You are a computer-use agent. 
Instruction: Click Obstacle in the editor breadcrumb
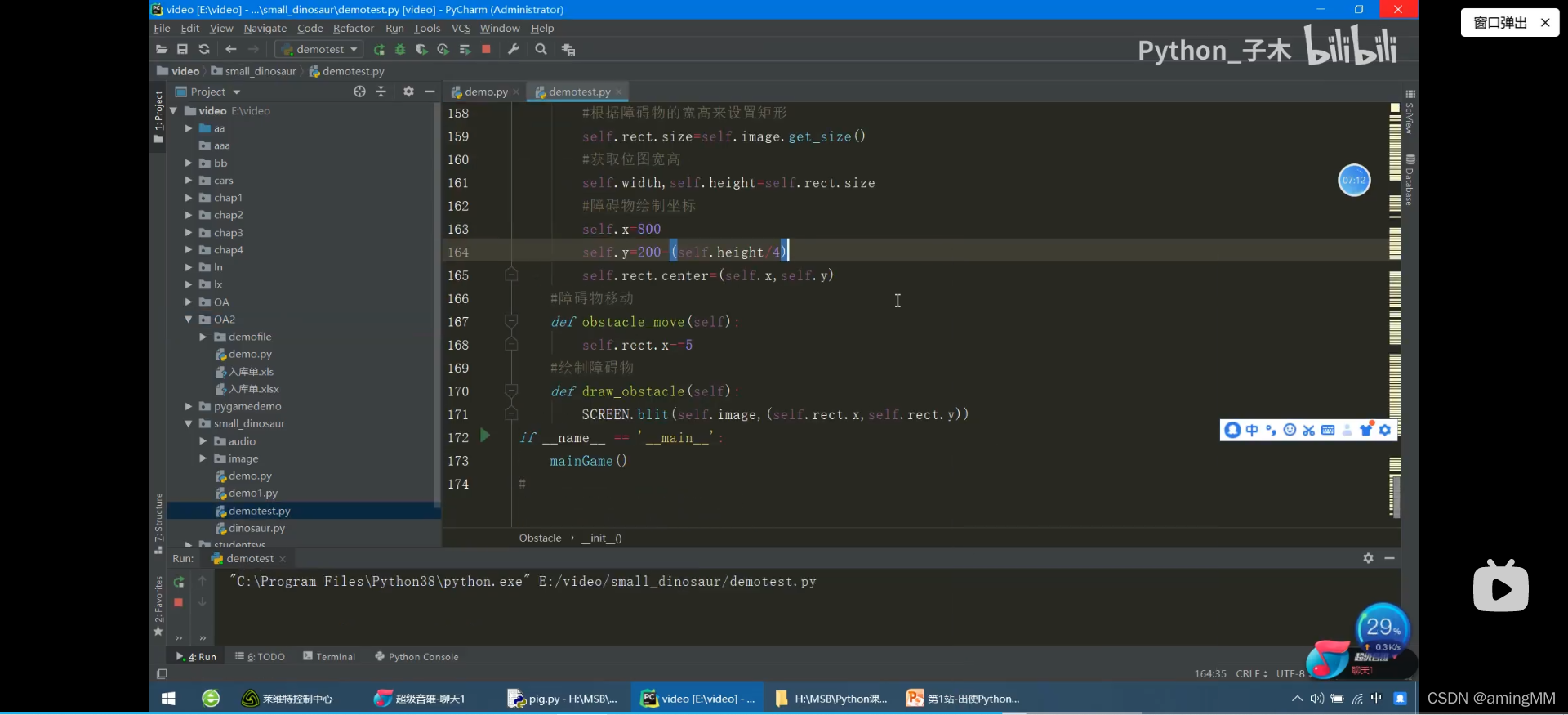point(540,538)
